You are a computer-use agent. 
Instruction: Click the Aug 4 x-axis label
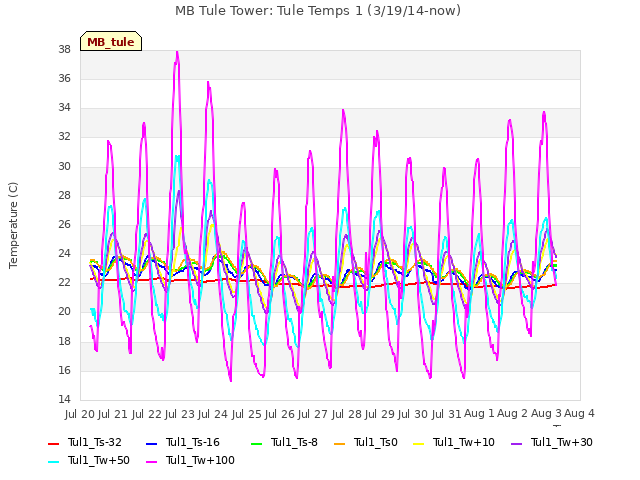[x=580, y=413]
